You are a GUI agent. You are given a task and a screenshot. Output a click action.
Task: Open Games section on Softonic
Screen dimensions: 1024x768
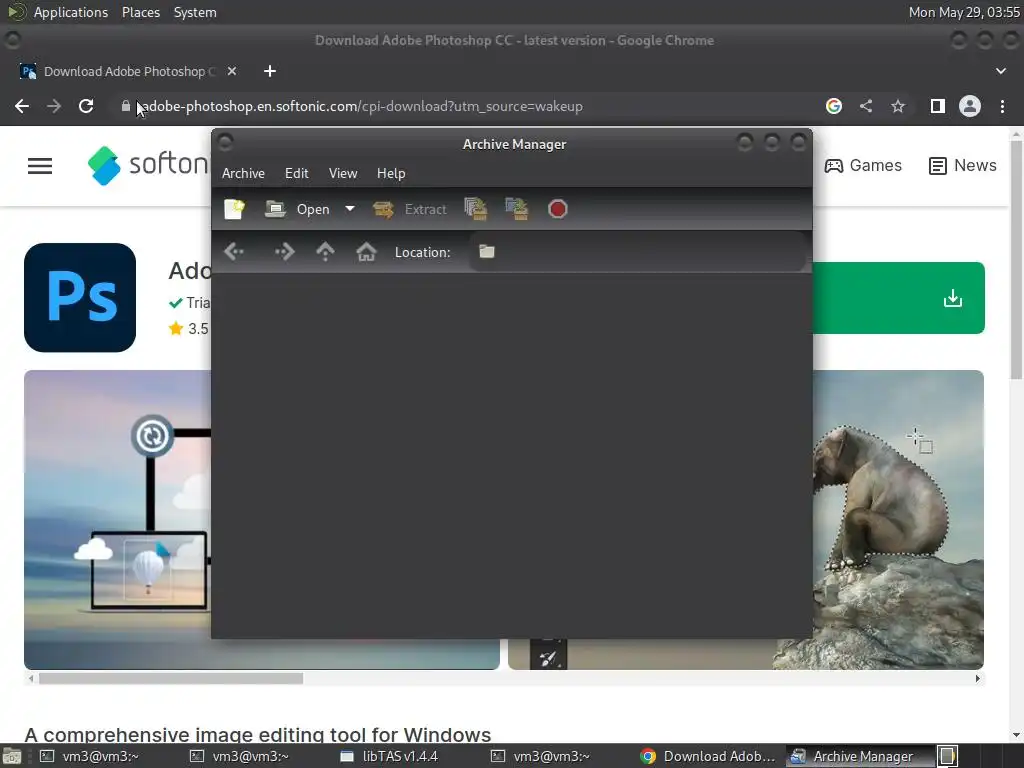pos(863,165)
